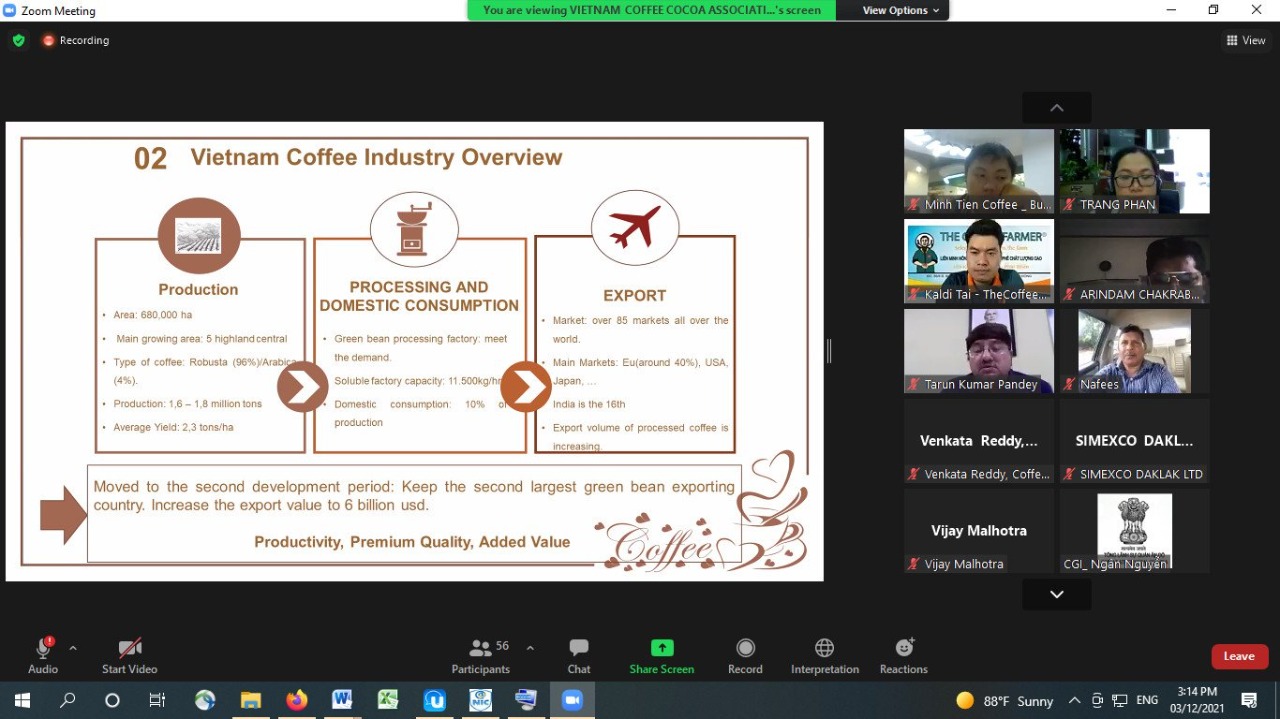Viewport: 1280px width, 719px height.
Task: Unmute microphone with the Audio button
Action: point(43,656)
